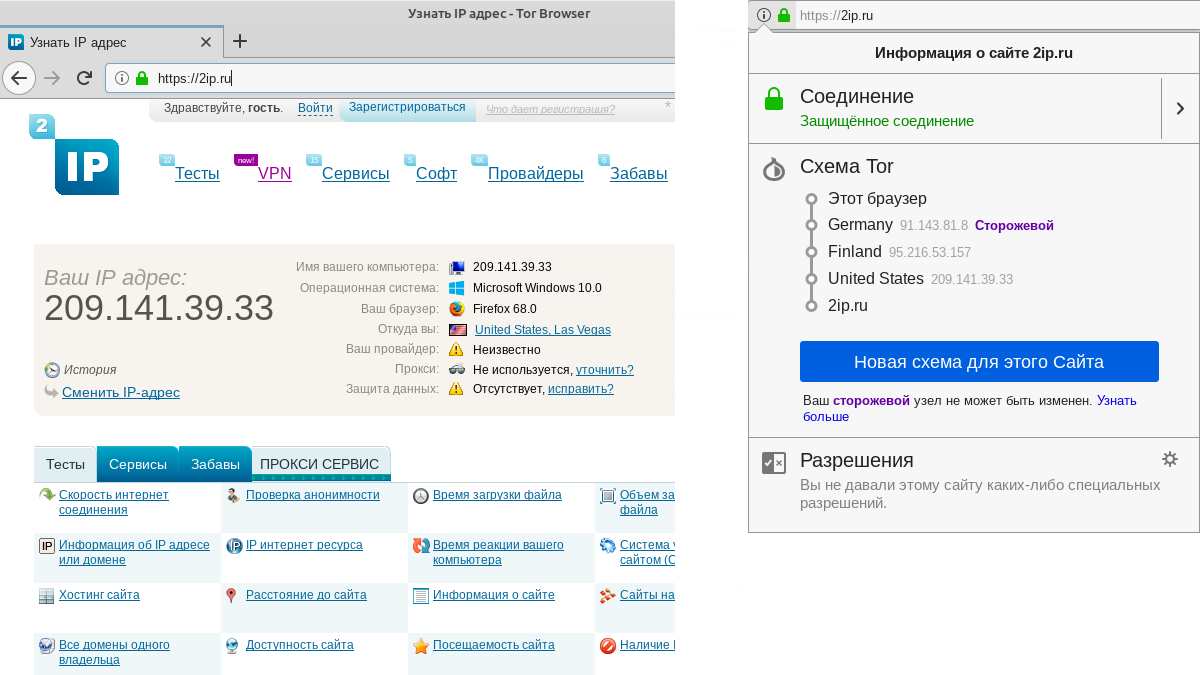This screenshot has height=675, width=1200.
Task: Click the Tor gauge icon next to Схема Tor
Action: [774, 169]
